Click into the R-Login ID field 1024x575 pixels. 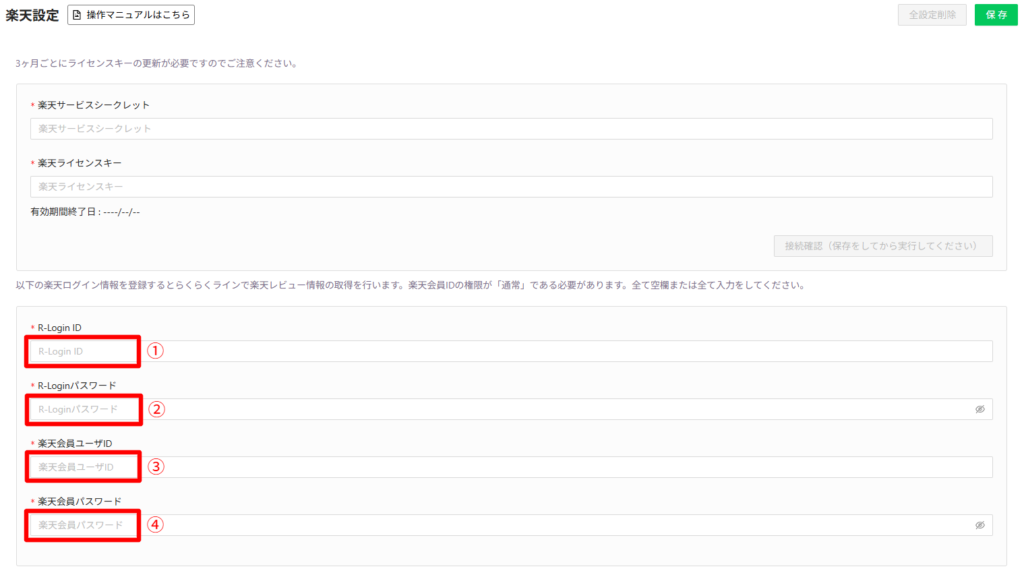coord(511,351)
